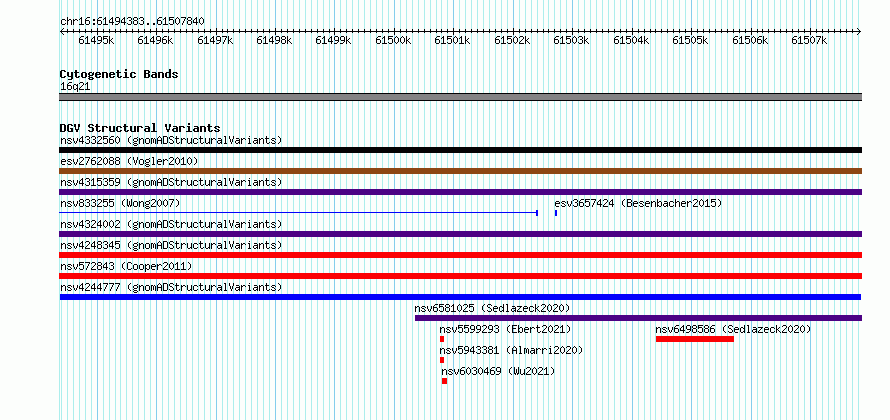Open the nsv572843 (Cooper2011) label
890x420 pixels.
tap(126, 266)
